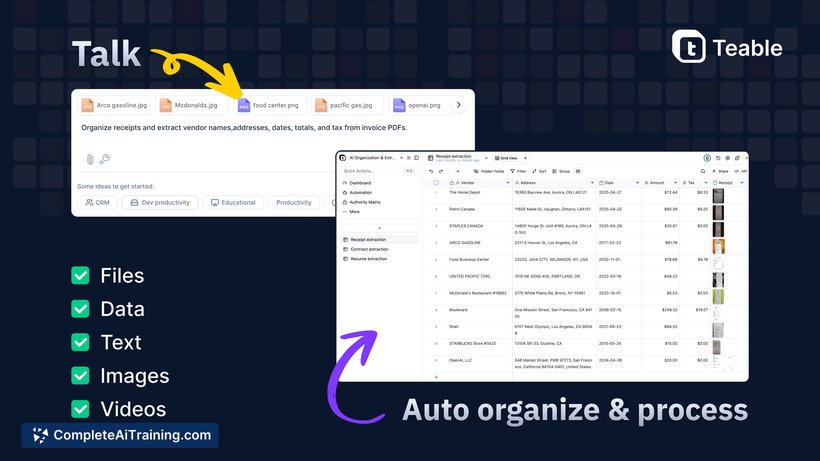The image size is (820, 461).
Task: Add a new table with sidebar plus button
Action: [x=379, y=228]
